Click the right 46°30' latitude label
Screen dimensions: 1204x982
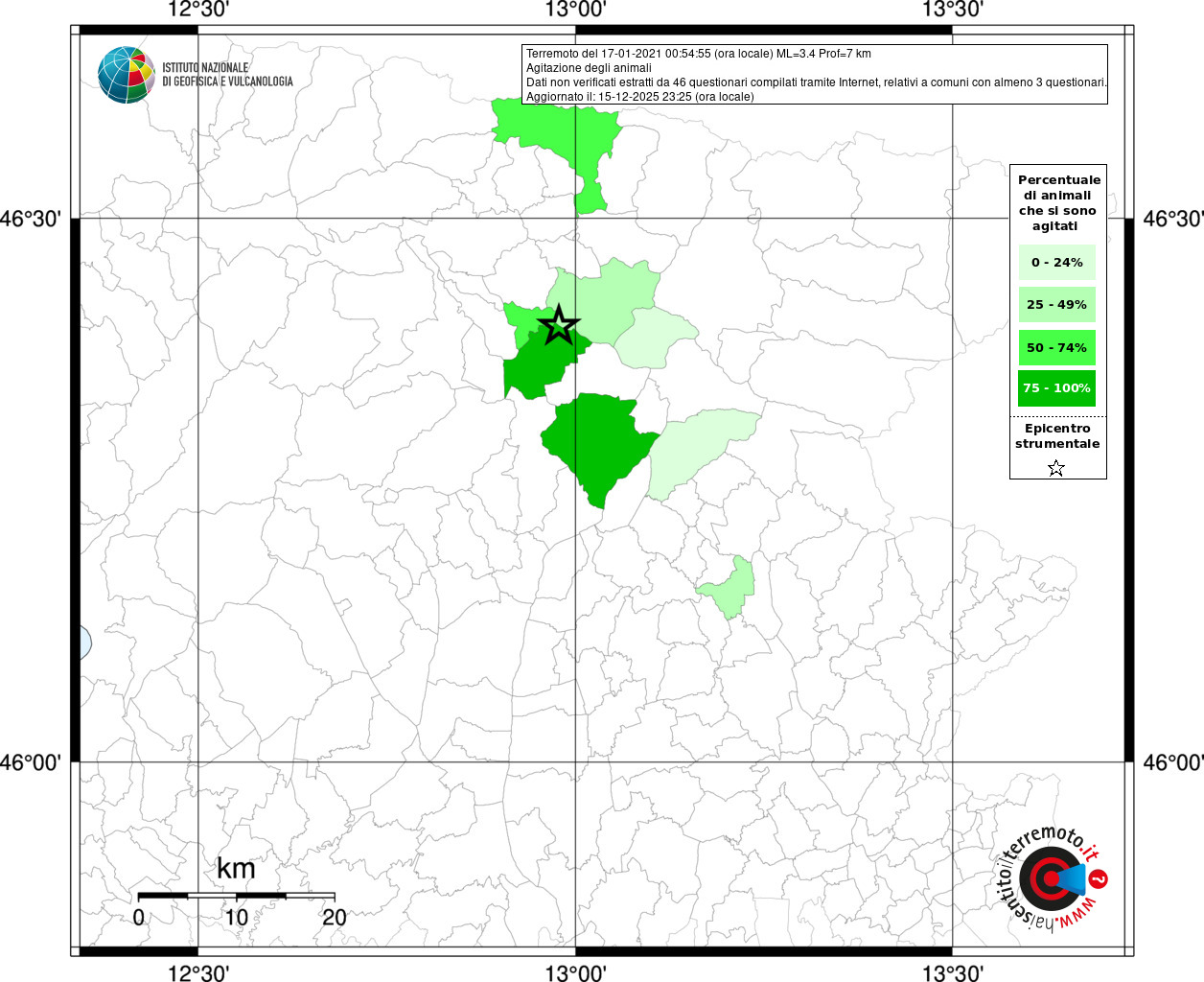click(x=1173, y=219)
